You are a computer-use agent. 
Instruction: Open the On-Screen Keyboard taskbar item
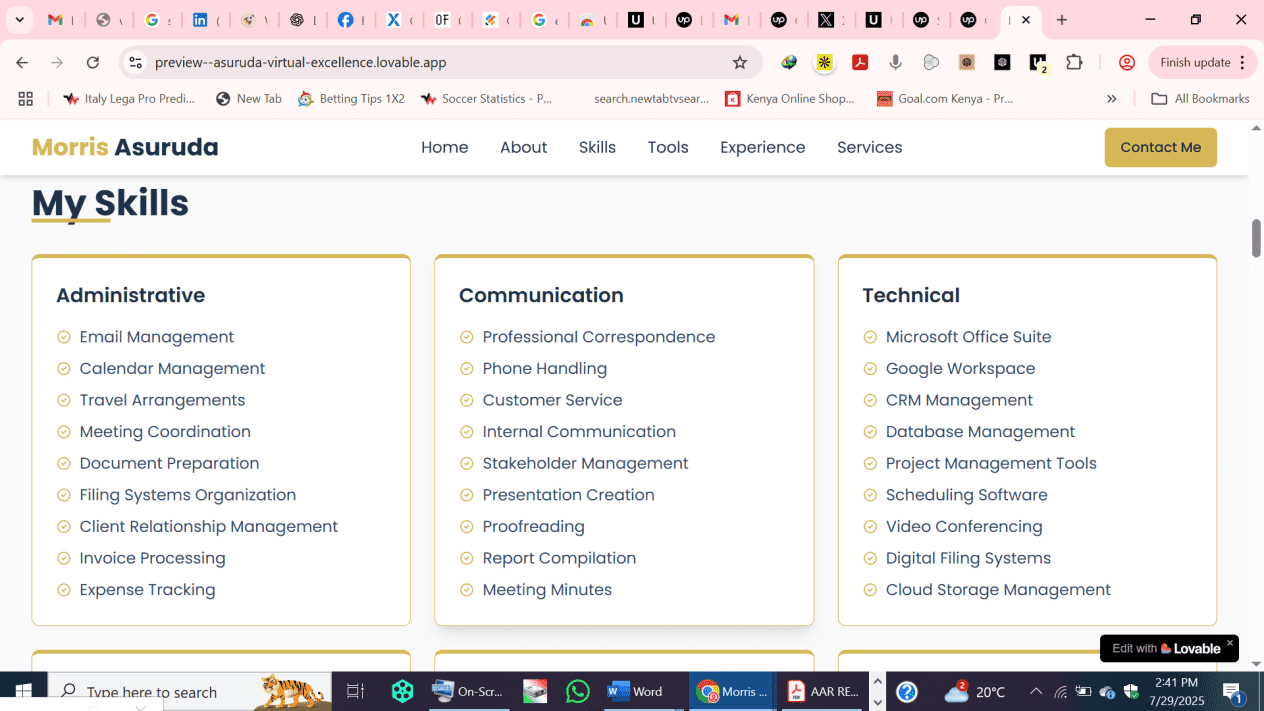pos(470,691)
